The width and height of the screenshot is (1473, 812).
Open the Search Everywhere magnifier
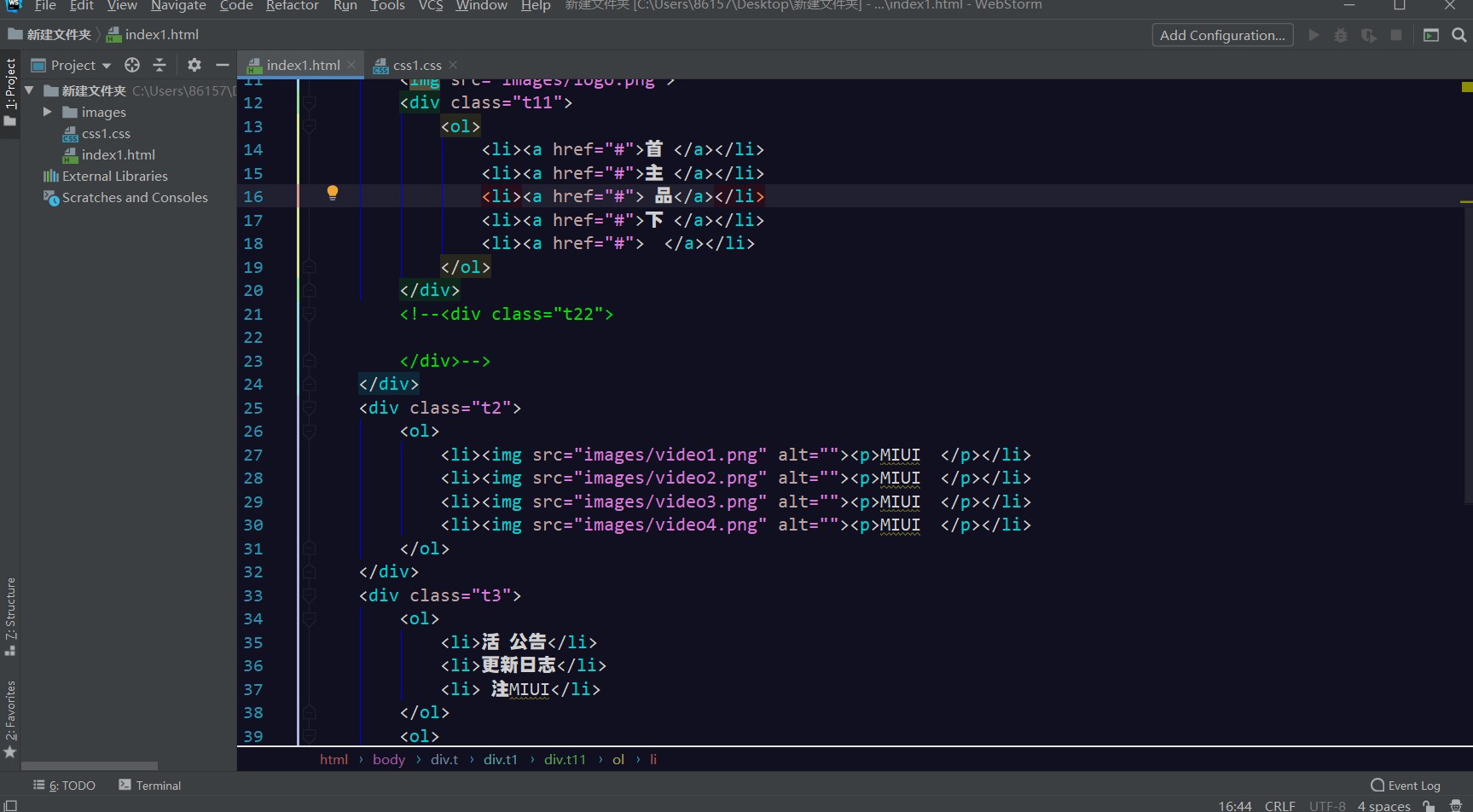(x=1459, y=35)
